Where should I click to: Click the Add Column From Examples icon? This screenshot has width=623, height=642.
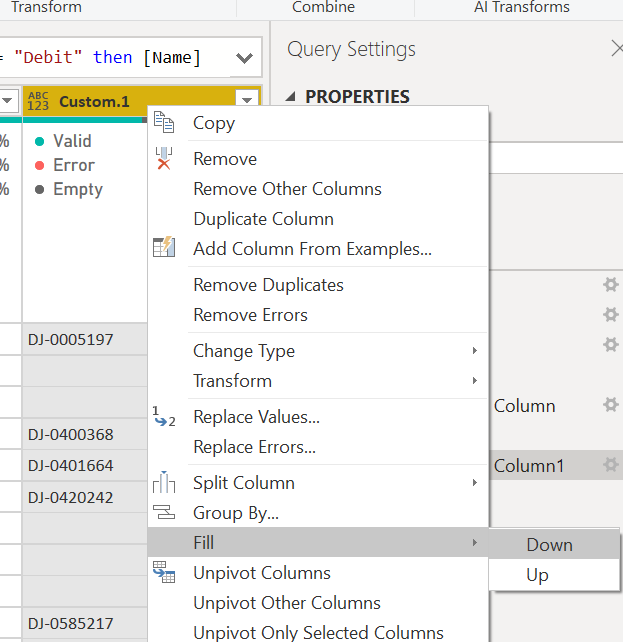[164, 248]
